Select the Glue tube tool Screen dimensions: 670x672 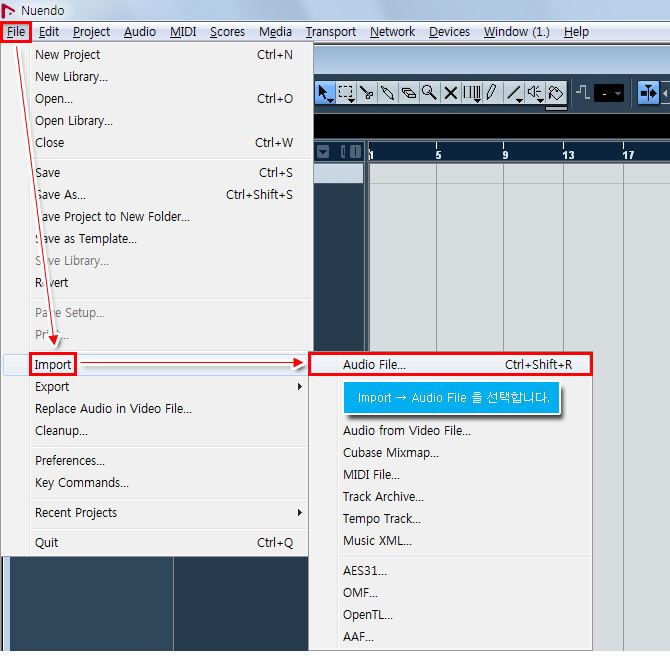(388, 93)
